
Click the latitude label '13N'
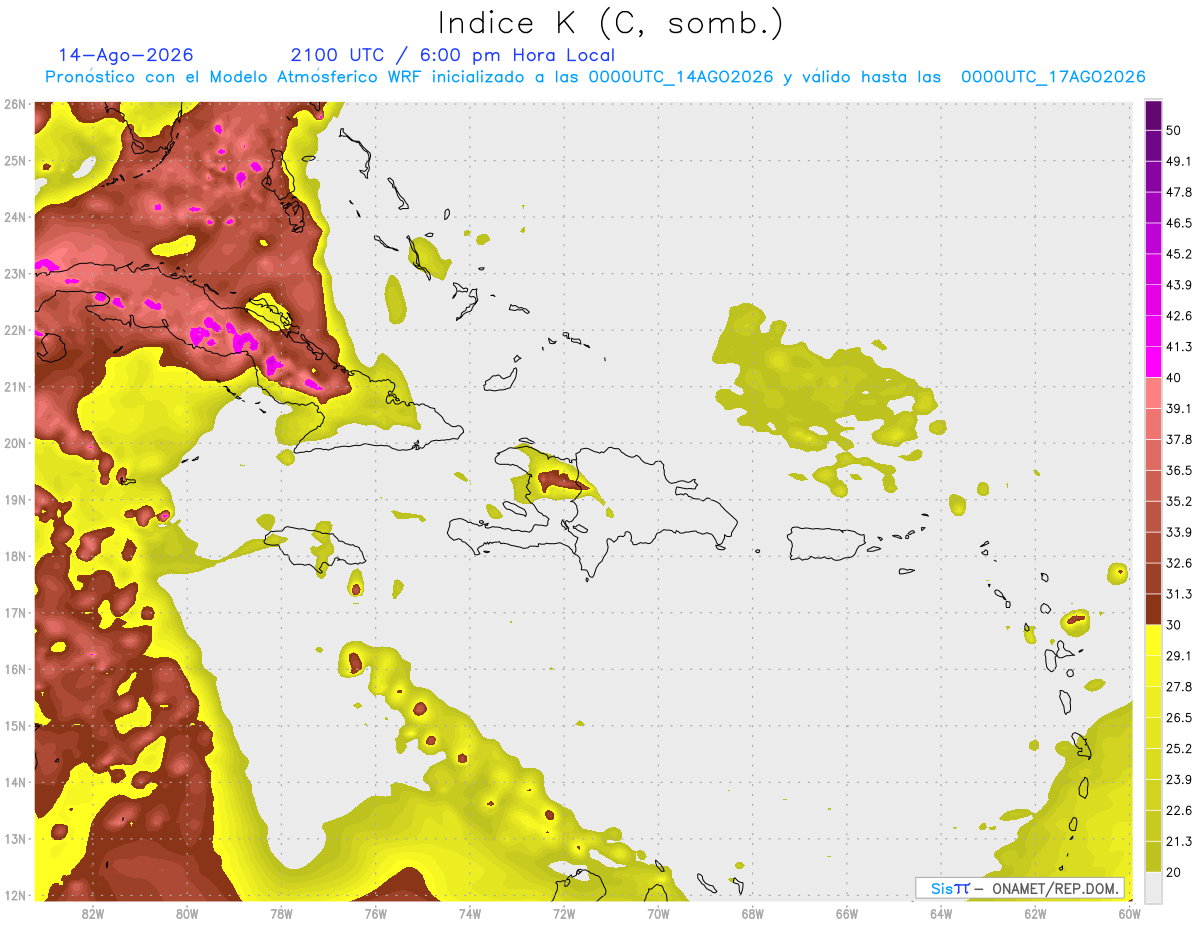pyautogui.click(x=15, y=839)
